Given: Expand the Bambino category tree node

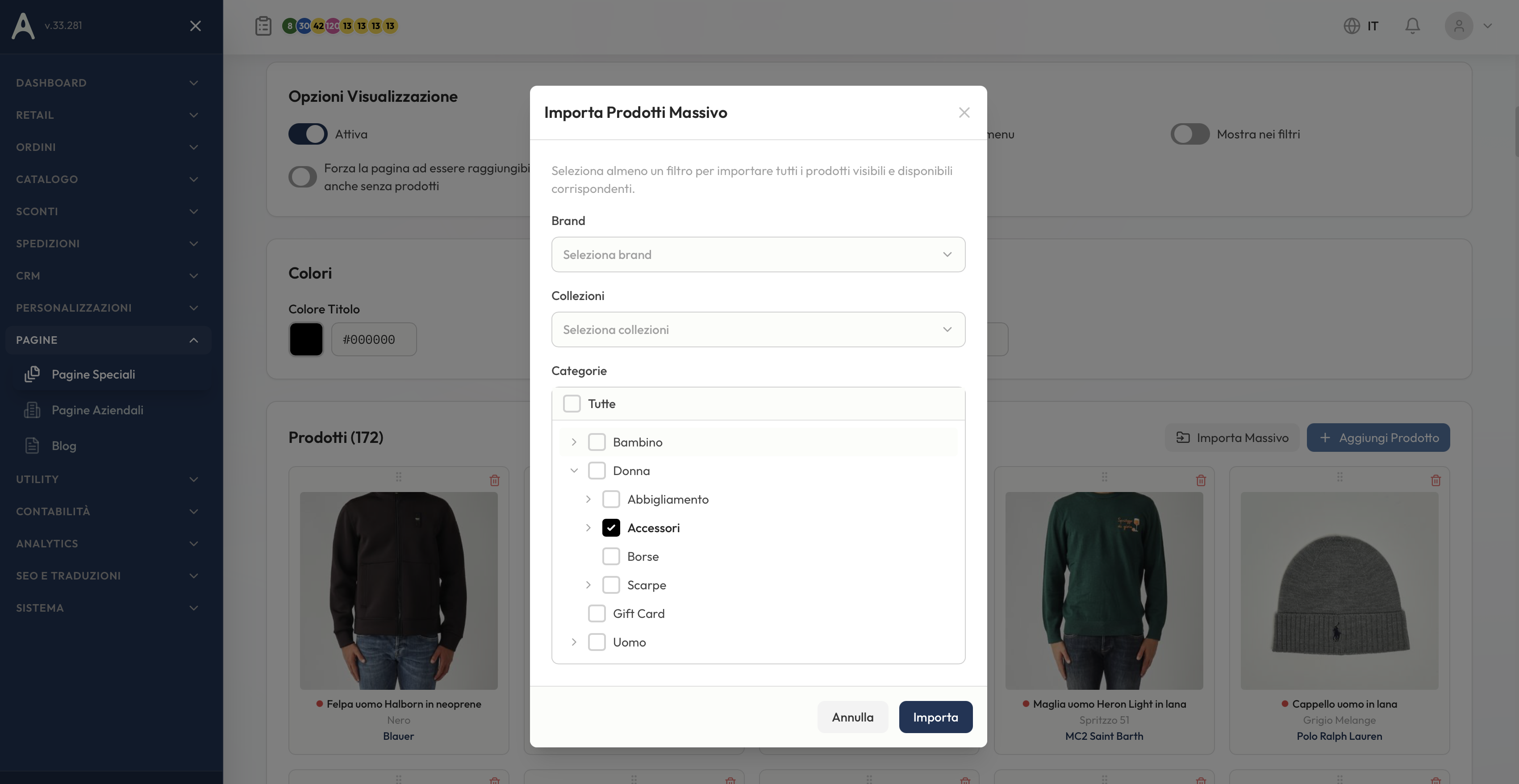Looking at the screenshot, I should click(x=574, y=442).
